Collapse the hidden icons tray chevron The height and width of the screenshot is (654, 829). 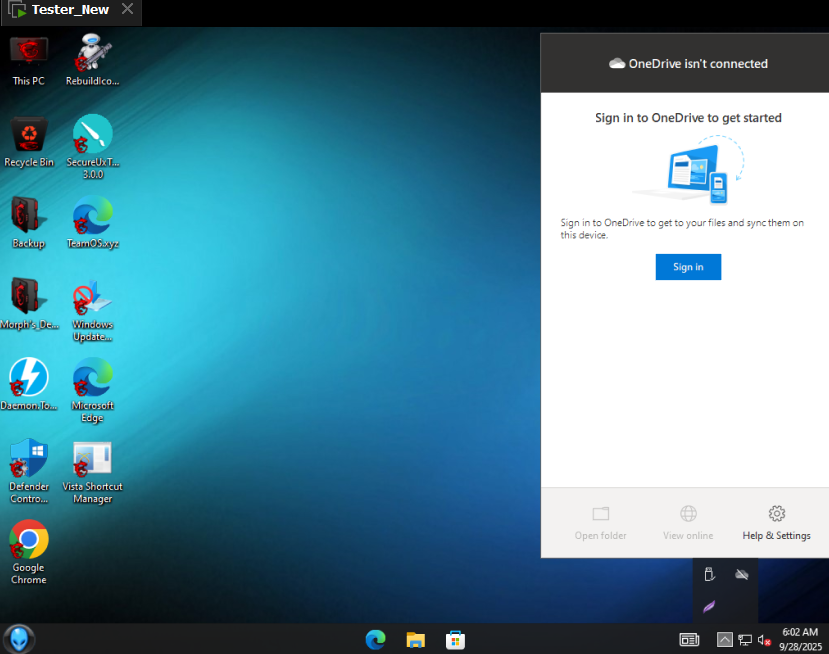pos(724,639)
